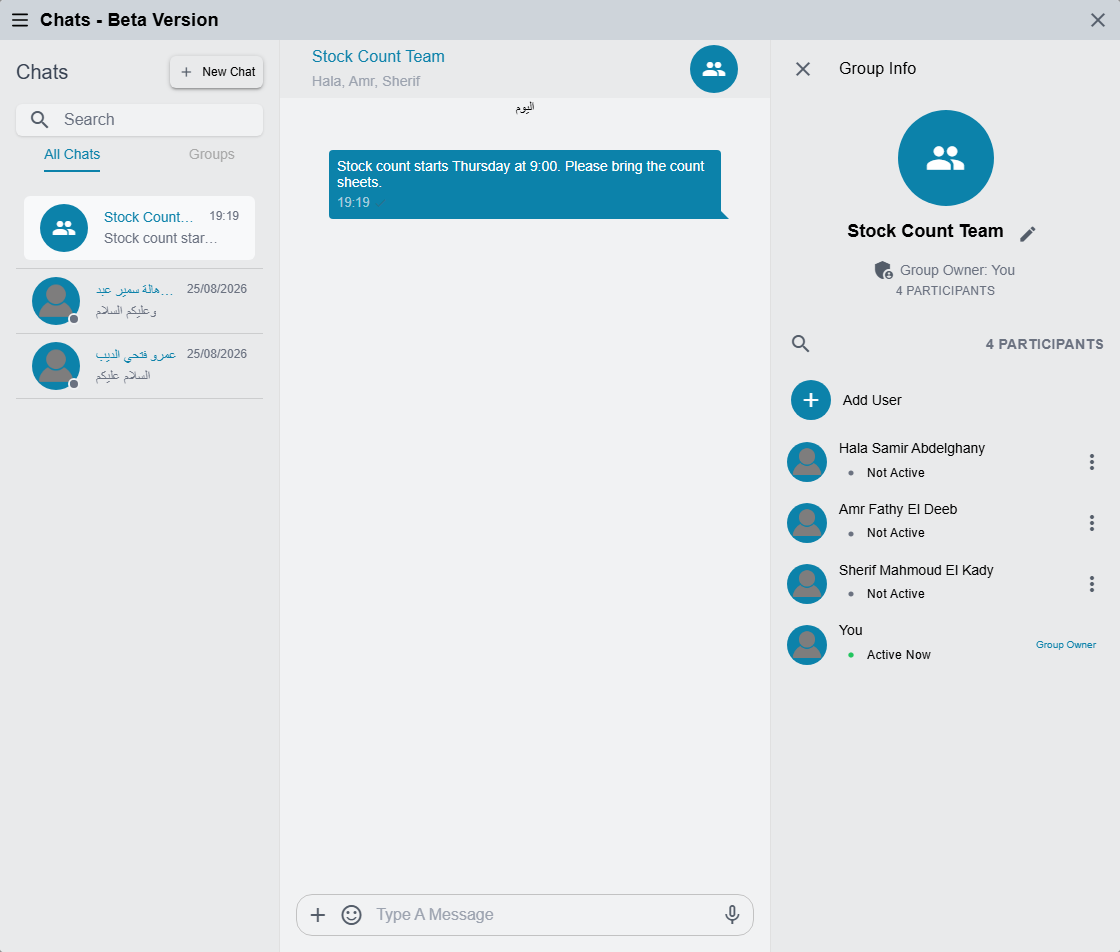Click the New Chat button

coord(216,72)
